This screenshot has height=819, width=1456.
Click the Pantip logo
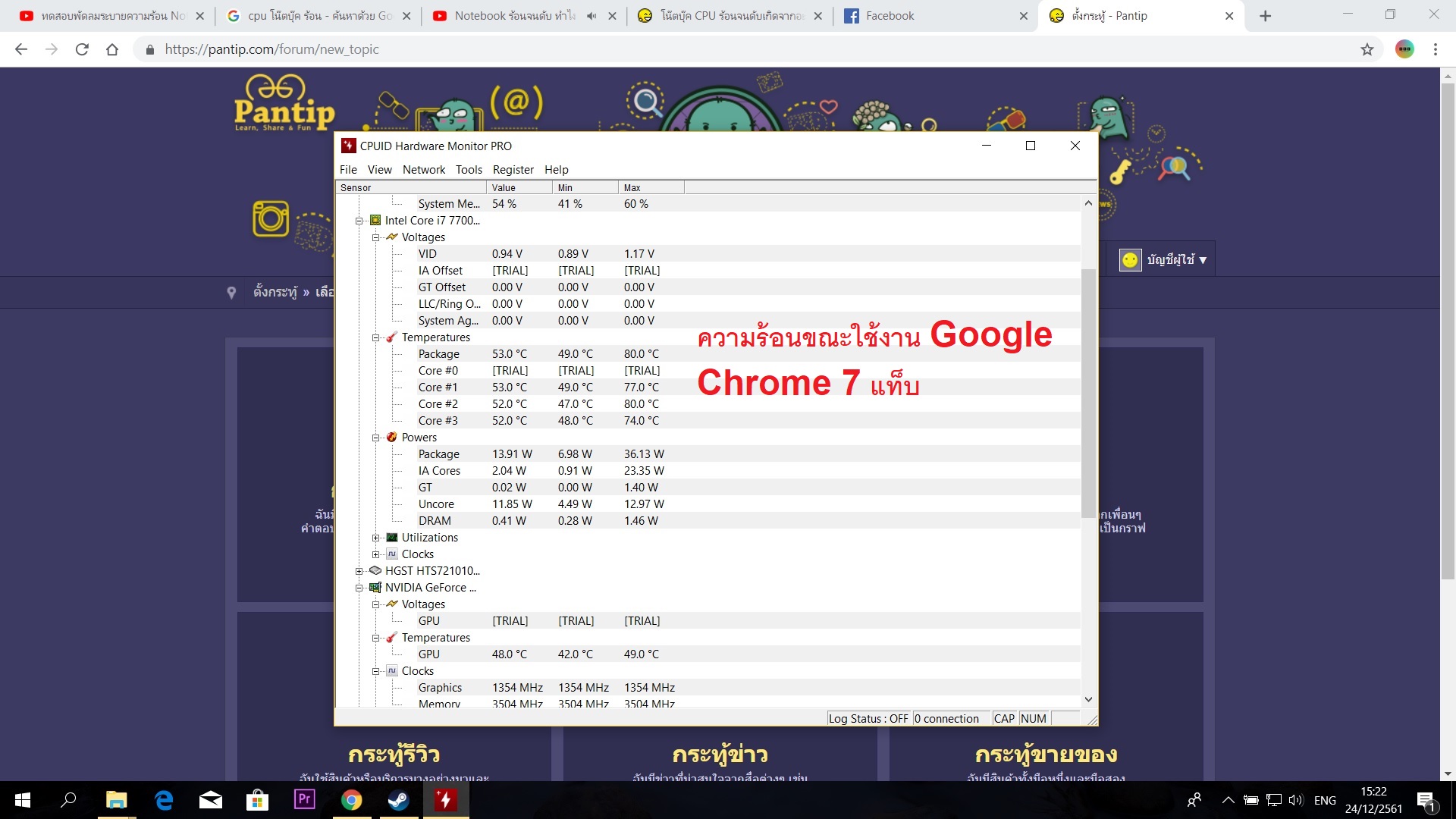pos(284,104)
